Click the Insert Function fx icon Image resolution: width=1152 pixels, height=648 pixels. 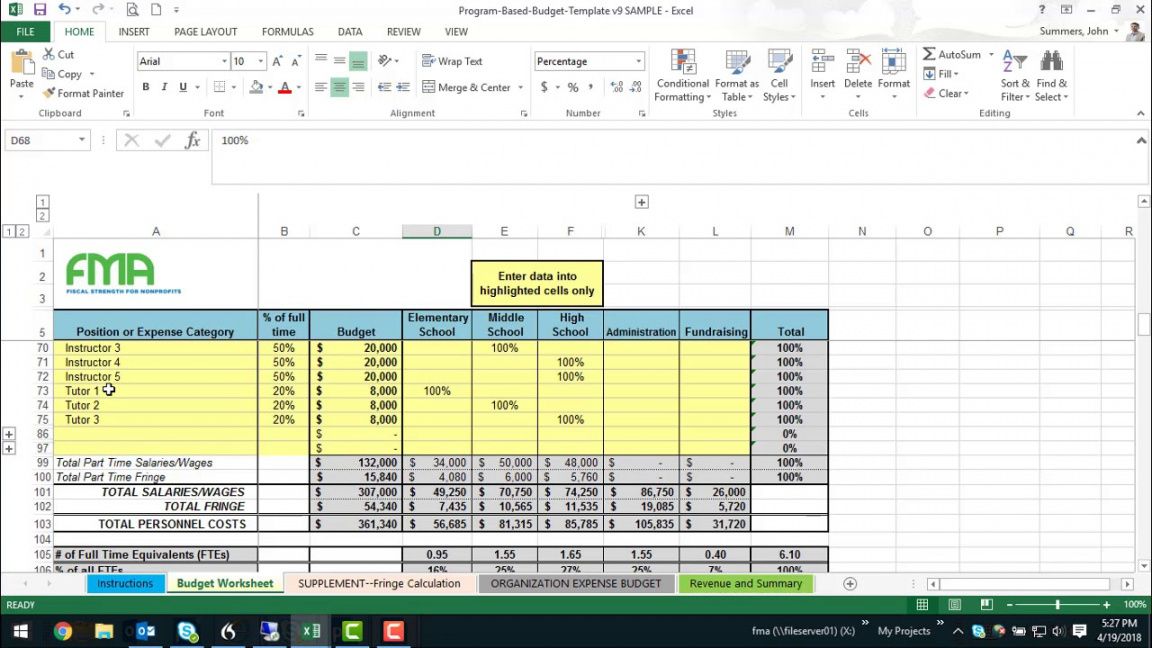coord(192,141)
